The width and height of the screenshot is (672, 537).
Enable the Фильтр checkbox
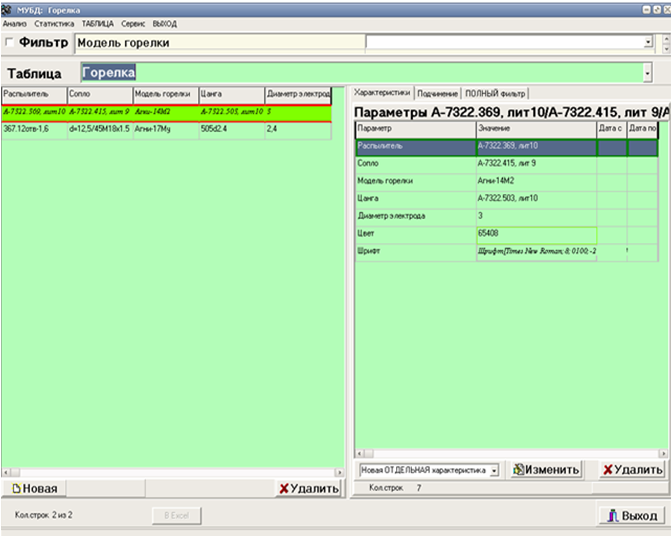click(x=9, y=42)
